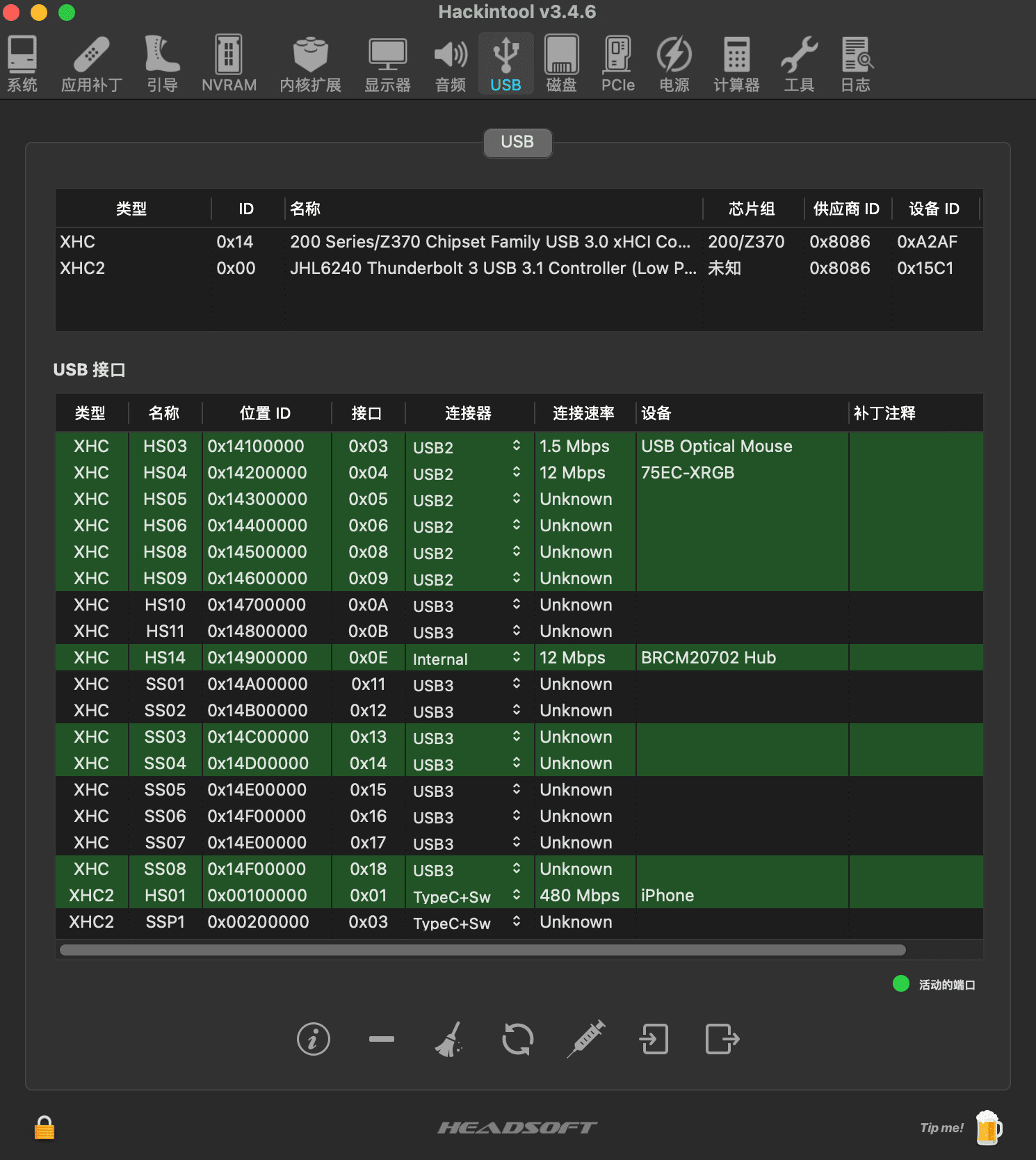The width and height of the screenshot is (1036, 1160).
Task: Sort controllers by 芯片组 column header
Action: tap(752, 209)
